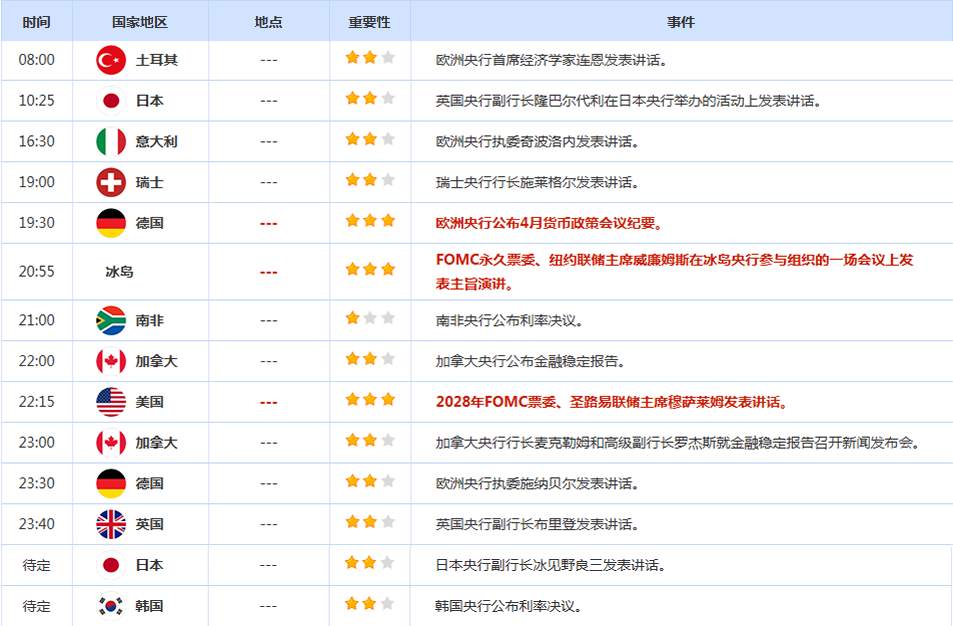This screenshot has height=626, width=953.
Task: Select event 日本央行副行长冰见野良三发表讲话
Action: coord(551,565)
